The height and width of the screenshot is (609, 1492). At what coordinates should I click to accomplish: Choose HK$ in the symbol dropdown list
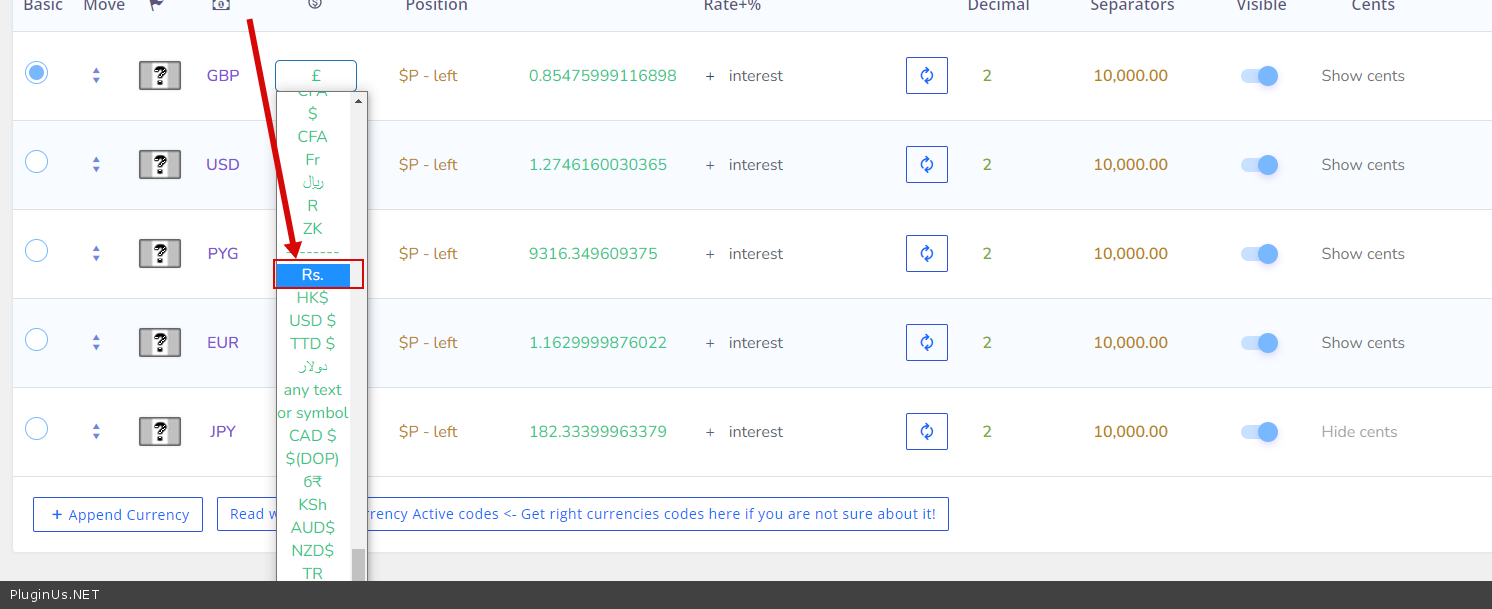[313, 298]
